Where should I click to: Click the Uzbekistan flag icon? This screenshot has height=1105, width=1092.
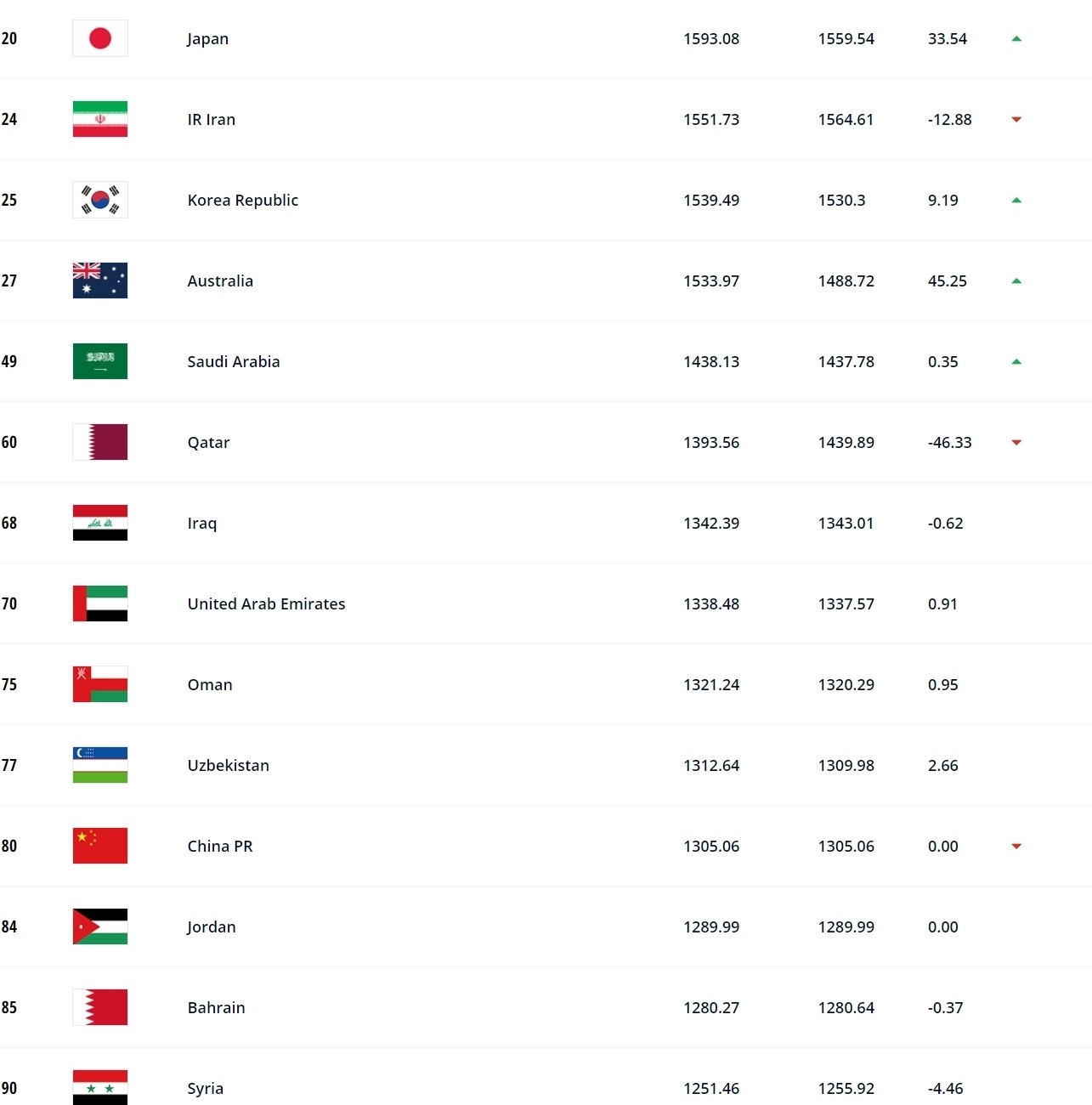click(100, 765)
